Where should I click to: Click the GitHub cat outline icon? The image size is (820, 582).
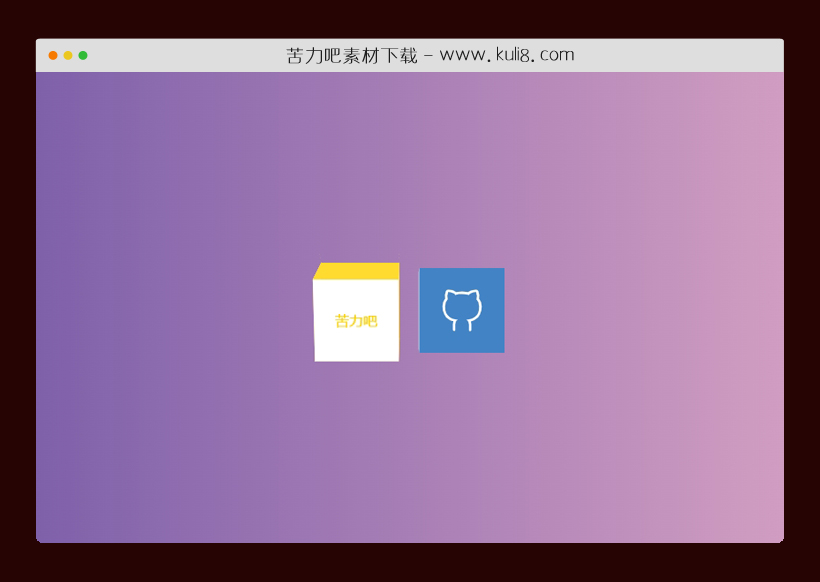462,309
